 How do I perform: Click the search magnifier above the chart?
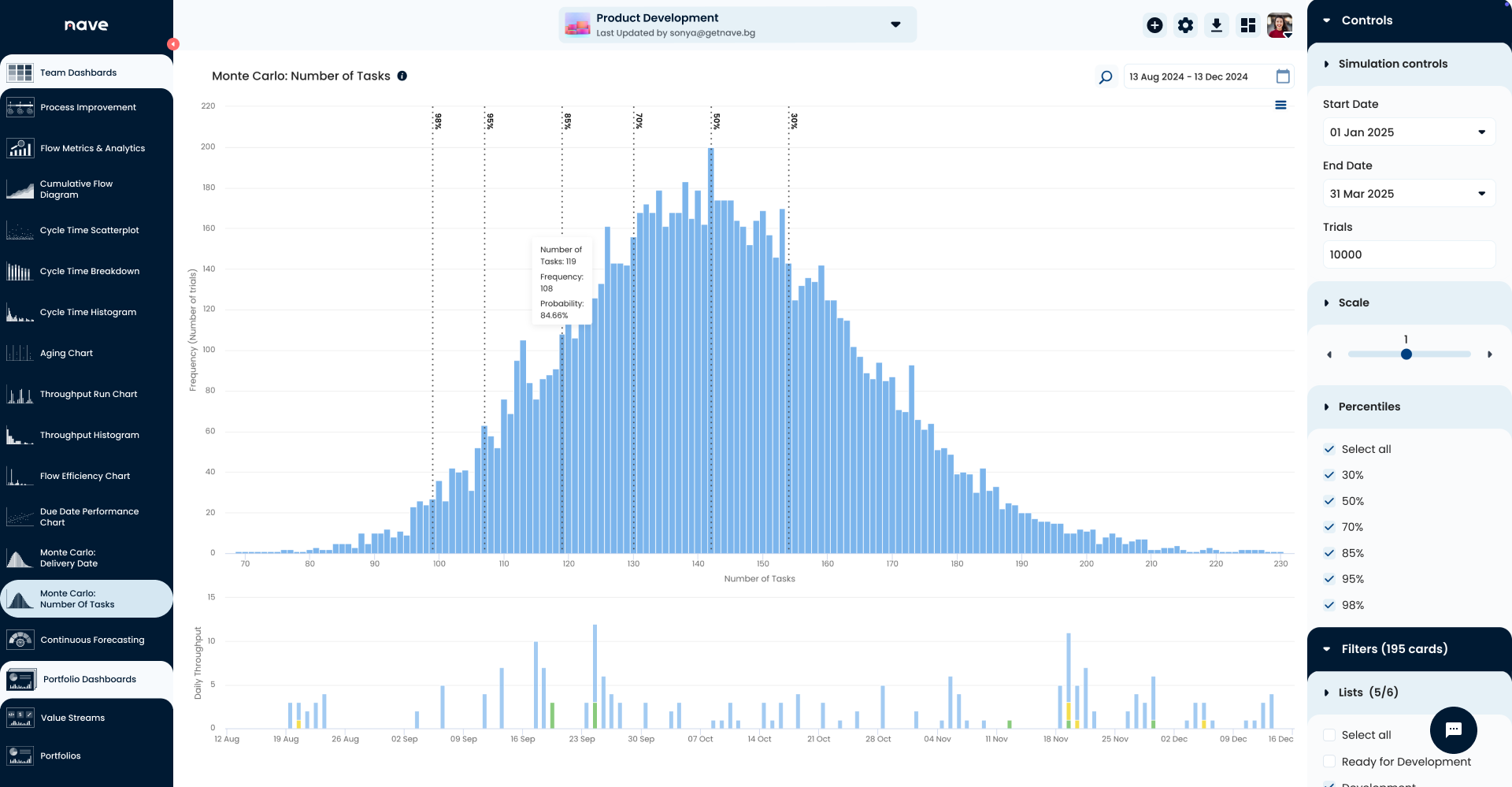(1105, 76)
